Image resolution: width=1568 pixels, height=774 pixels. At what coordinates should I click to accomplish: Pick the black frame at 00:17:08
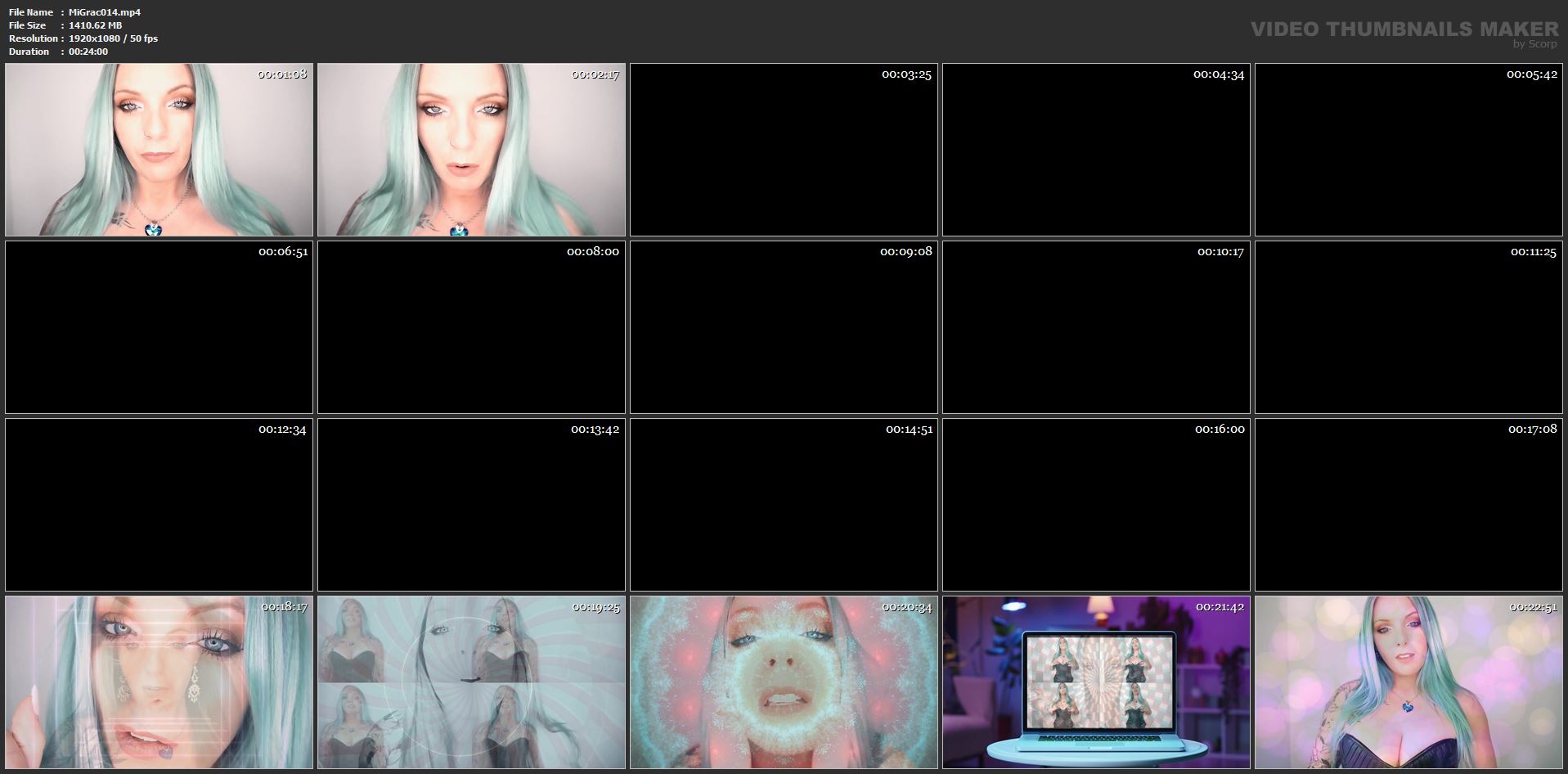pos(1409,505)
